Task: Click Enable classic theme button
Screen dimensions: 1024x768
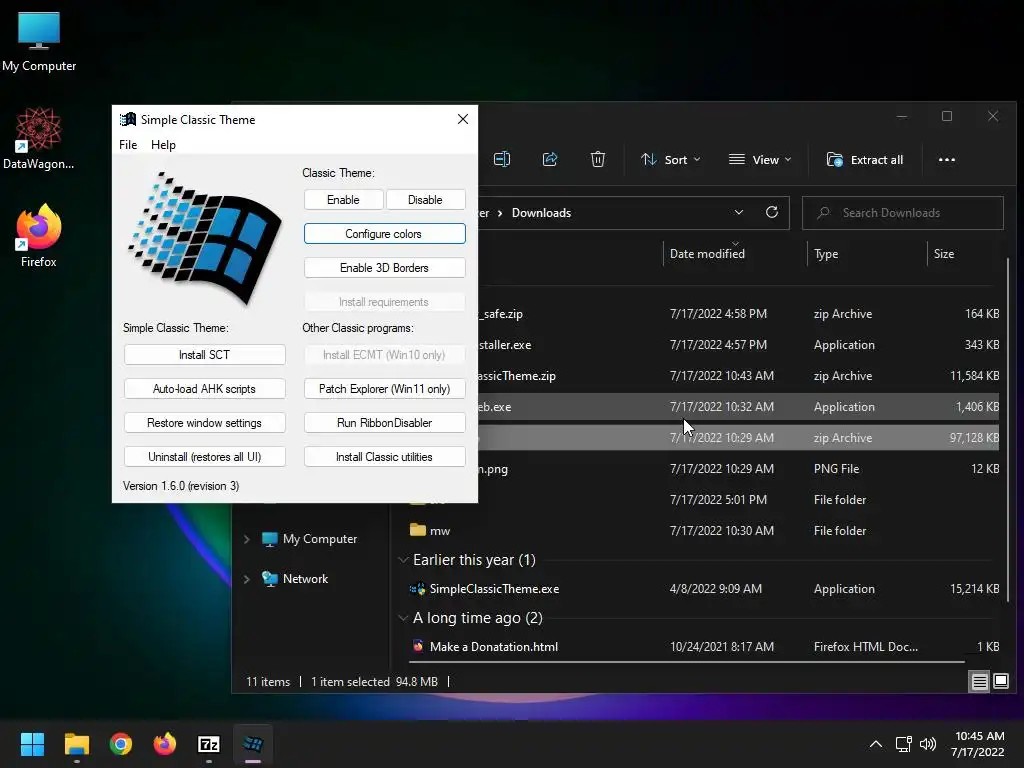Action: [344, 199]
